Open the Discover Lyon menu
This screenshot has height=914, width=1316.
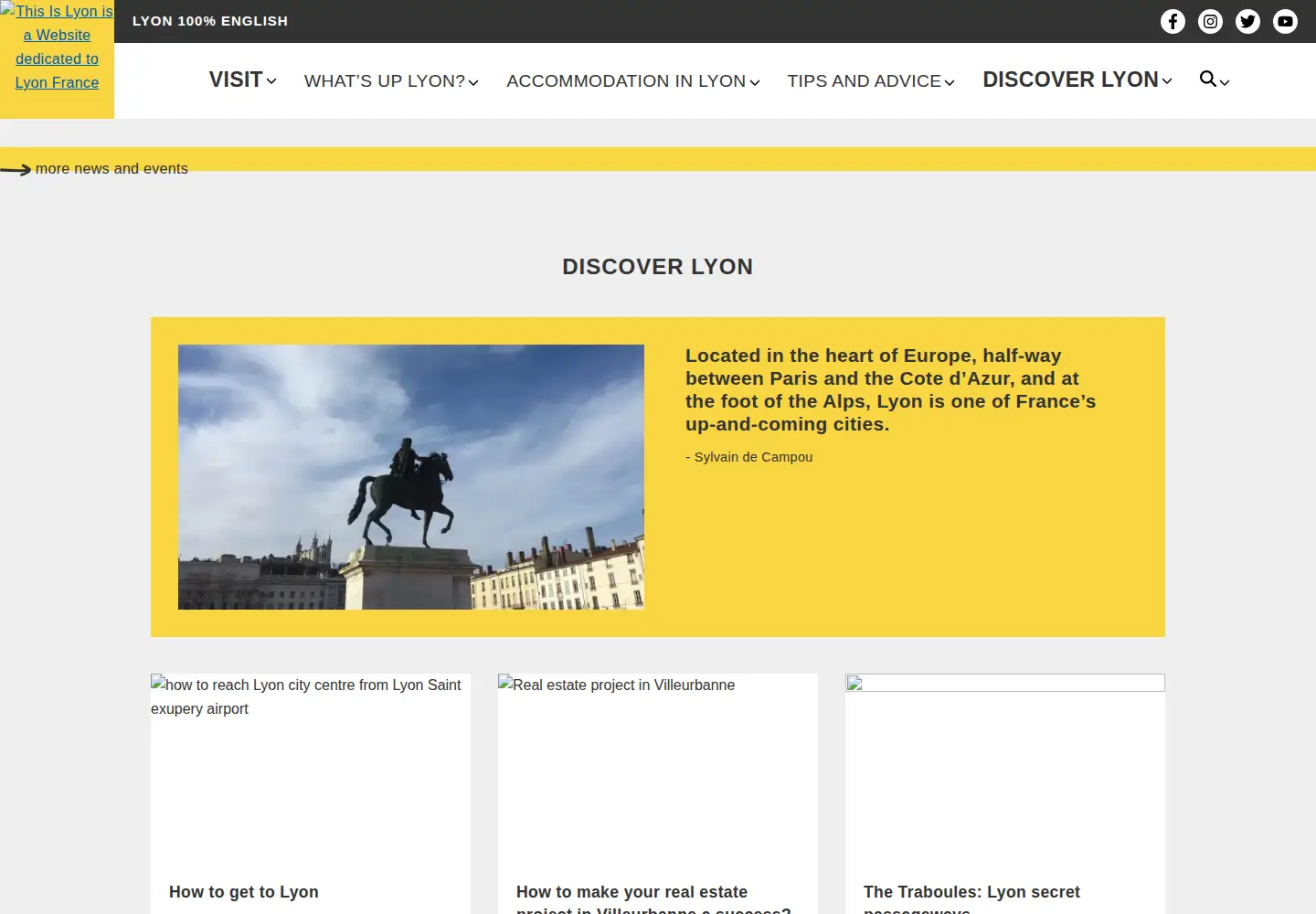[x=1070, y=80]
